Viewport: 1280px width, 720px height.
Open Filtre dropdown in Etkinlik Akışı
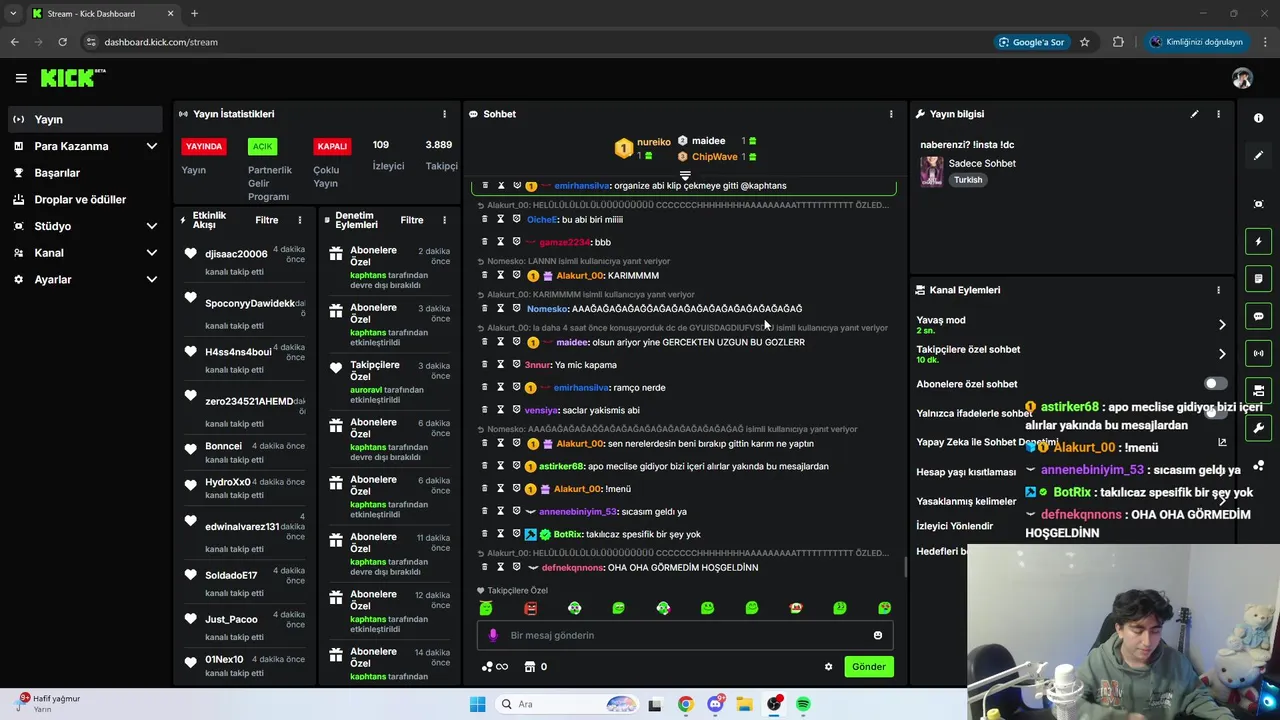(x=266, y=220)
